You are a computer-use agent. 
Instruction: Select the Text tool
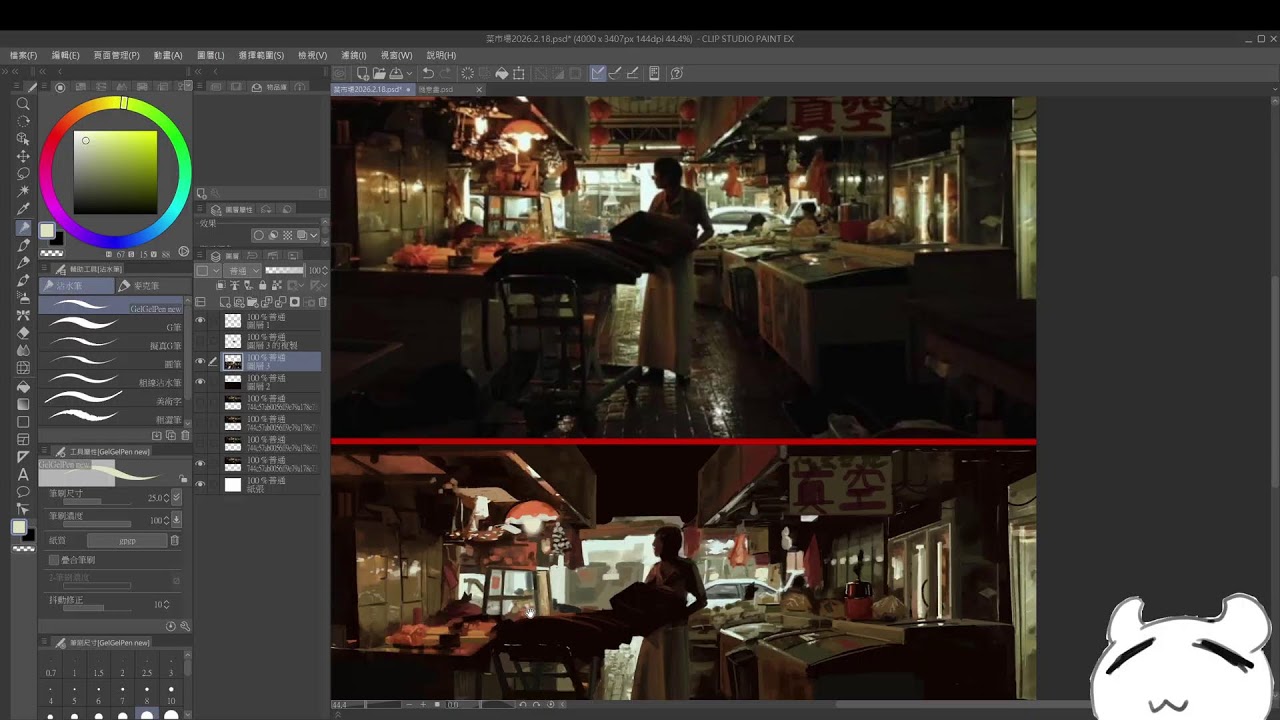pos(23,474)
